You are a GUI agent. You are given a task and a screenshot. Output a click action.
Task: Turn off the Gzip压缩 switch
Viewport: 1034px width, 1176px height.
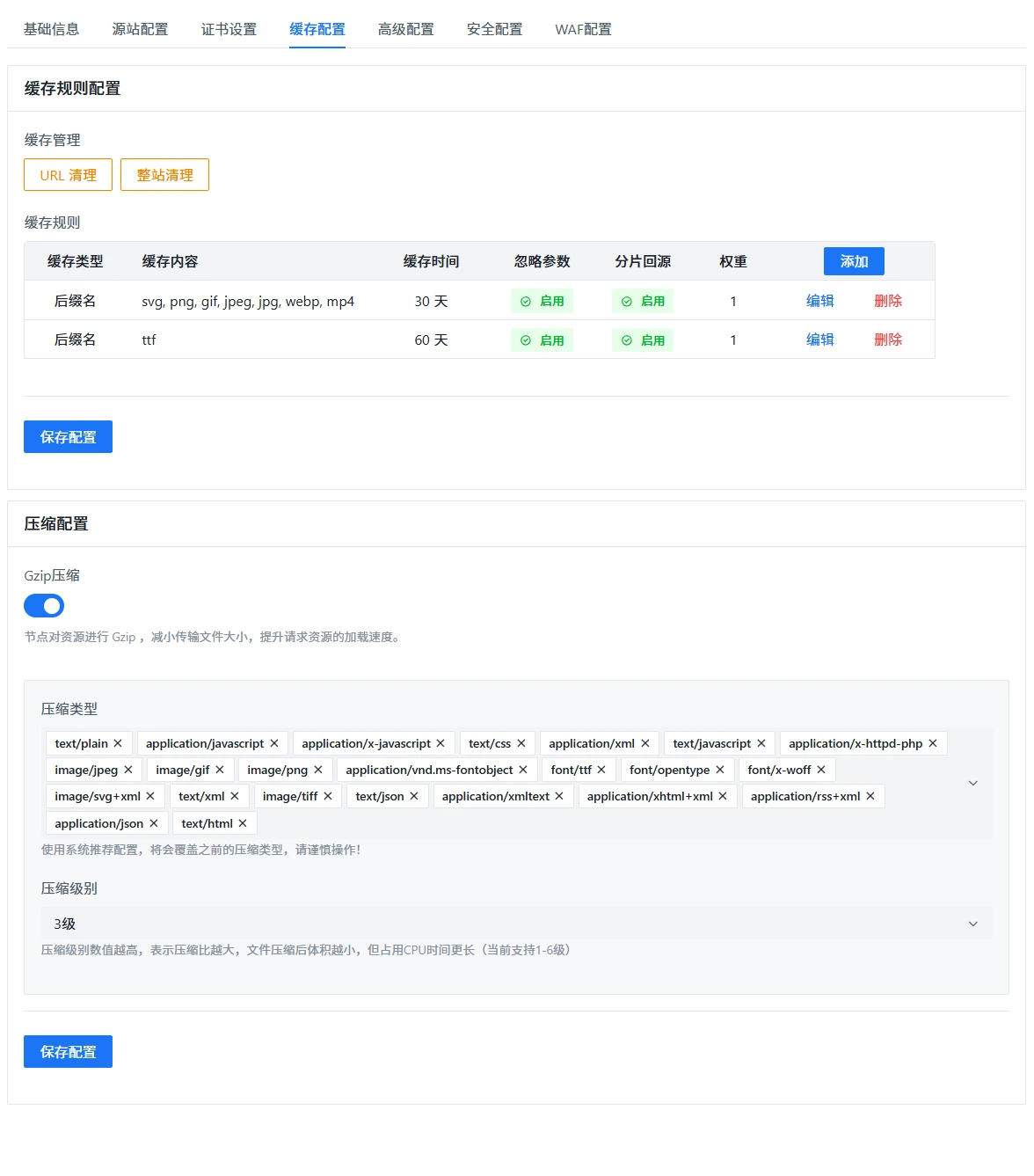44,606
